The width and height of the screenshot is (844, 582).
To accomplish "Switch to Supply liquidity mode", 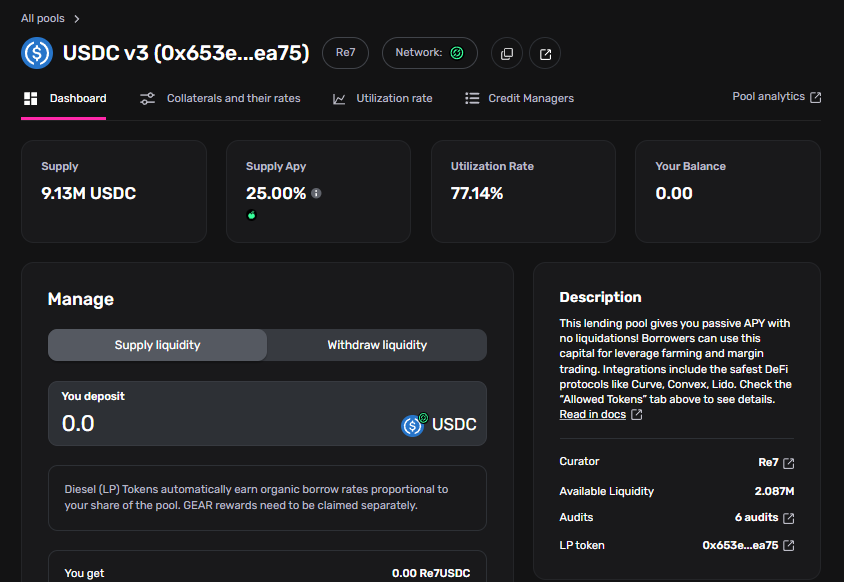I will [158, 345].
